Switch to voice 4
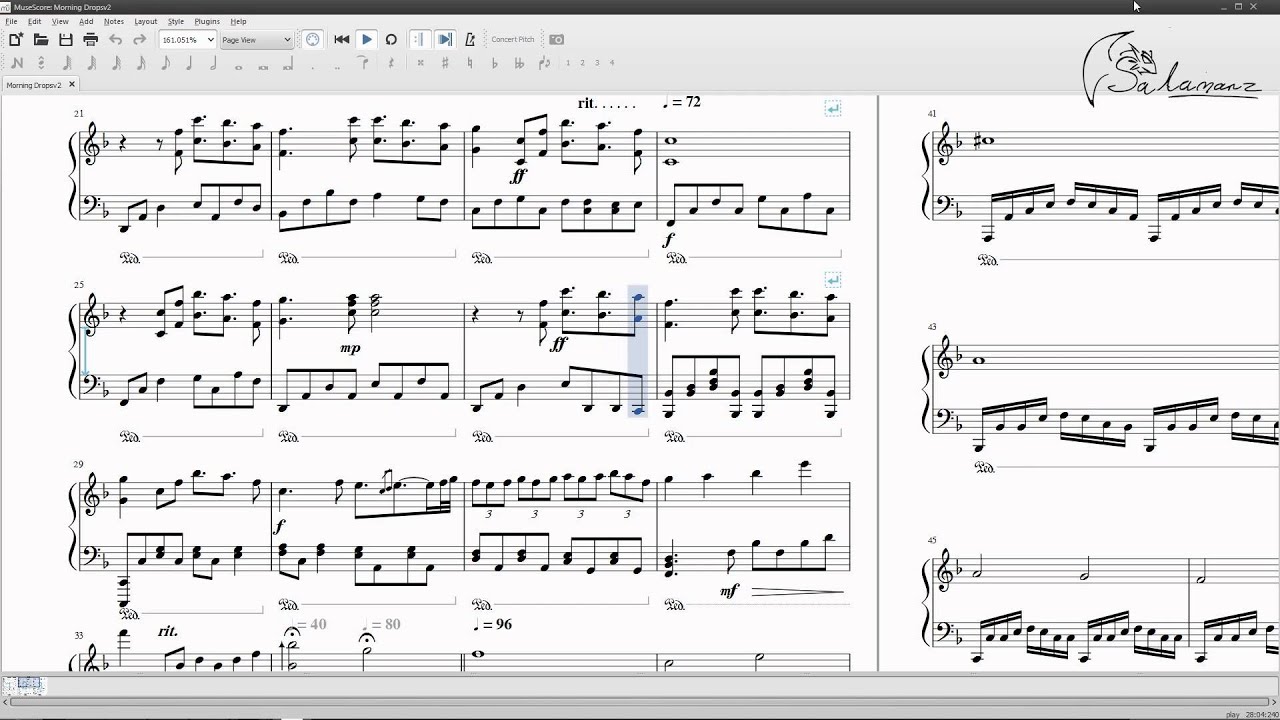1280x720 pixels. (613, 63)
